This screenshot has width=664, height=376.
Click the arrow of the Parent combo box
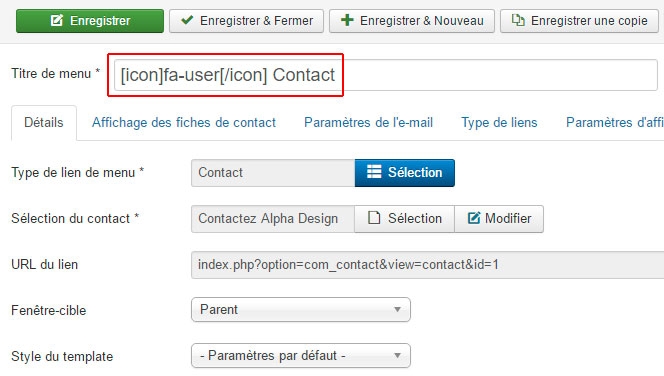(x=397, y=310)
